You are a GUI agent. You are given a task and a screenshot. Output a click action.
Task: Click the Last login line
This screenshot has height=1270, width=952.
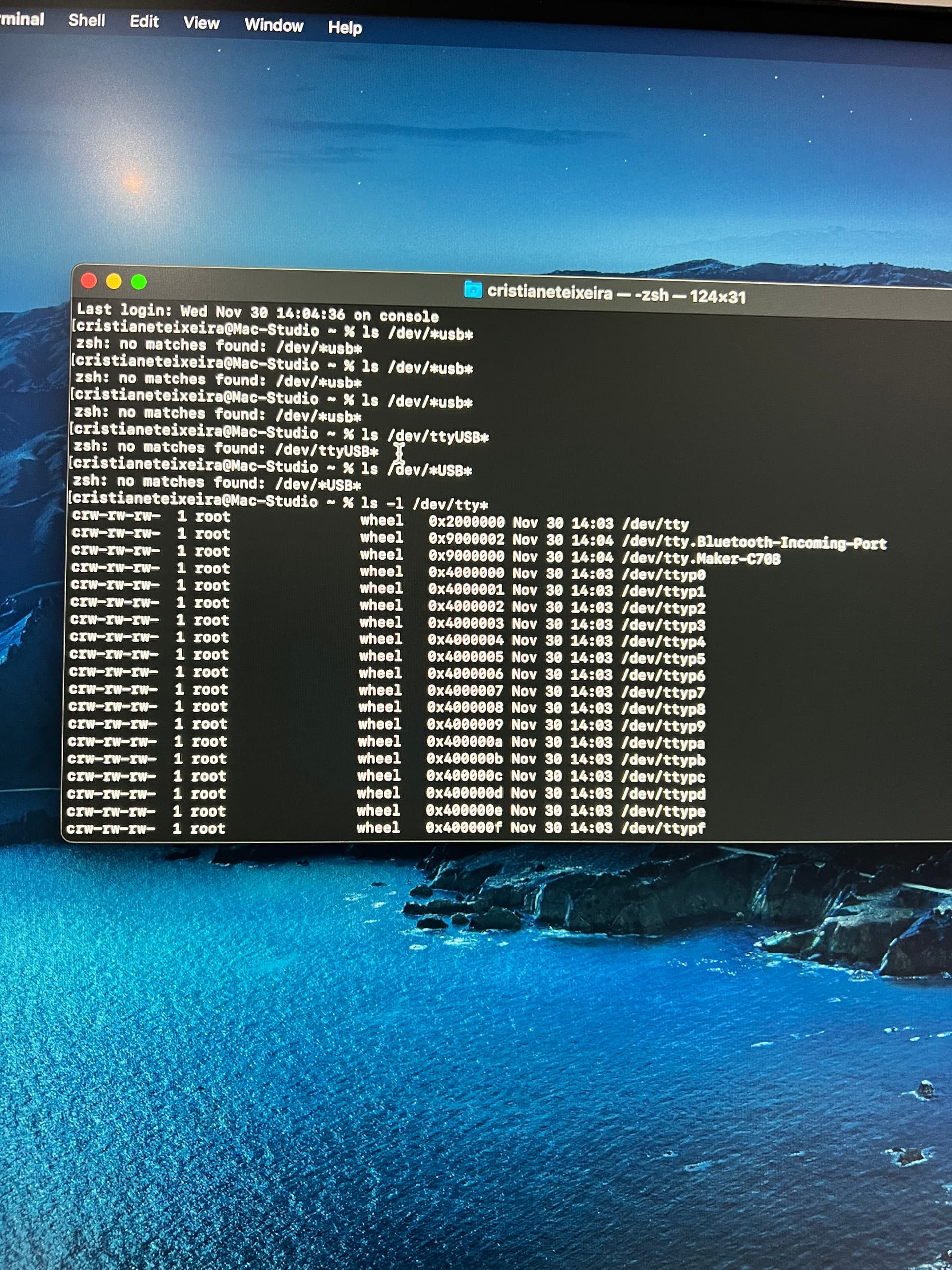point(258,313)
